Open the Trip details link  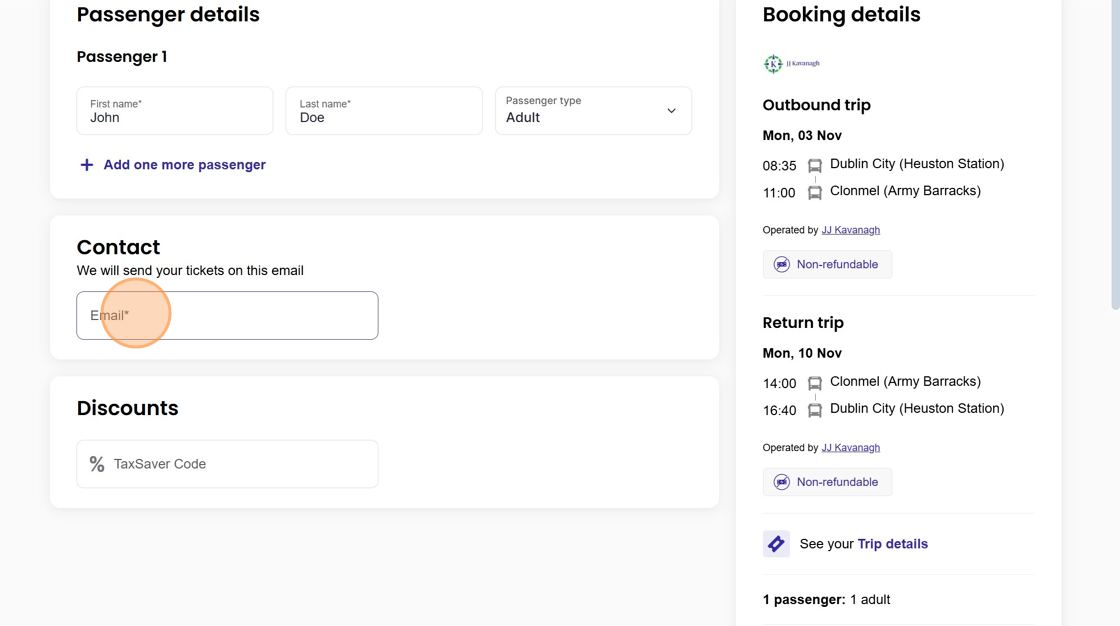pyautogui.click(x=892, y=544)
